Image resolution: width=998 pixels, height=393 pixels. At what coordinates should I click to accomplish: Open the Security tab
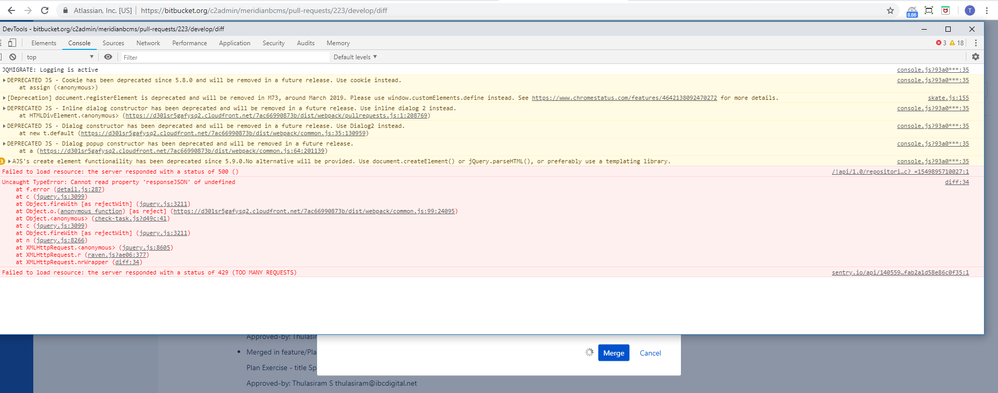coord(273,43)
